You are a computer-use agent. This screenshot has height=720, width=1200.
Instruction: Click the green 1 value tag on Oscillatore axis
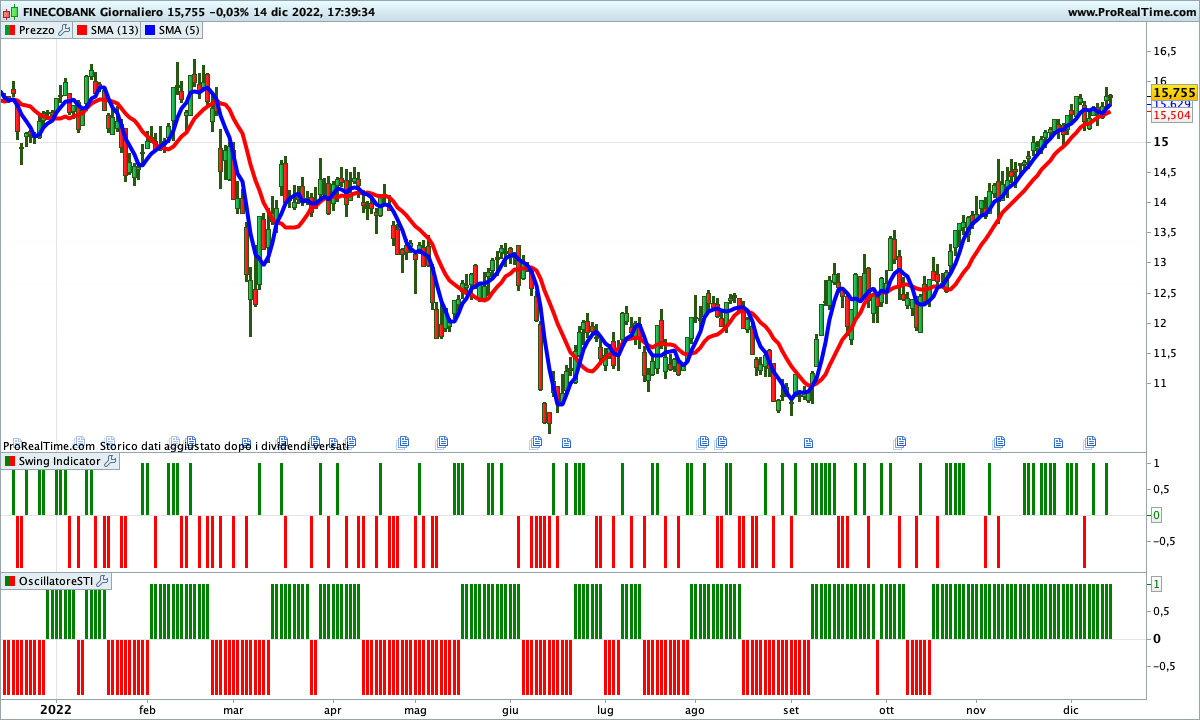pos(1156,583)
